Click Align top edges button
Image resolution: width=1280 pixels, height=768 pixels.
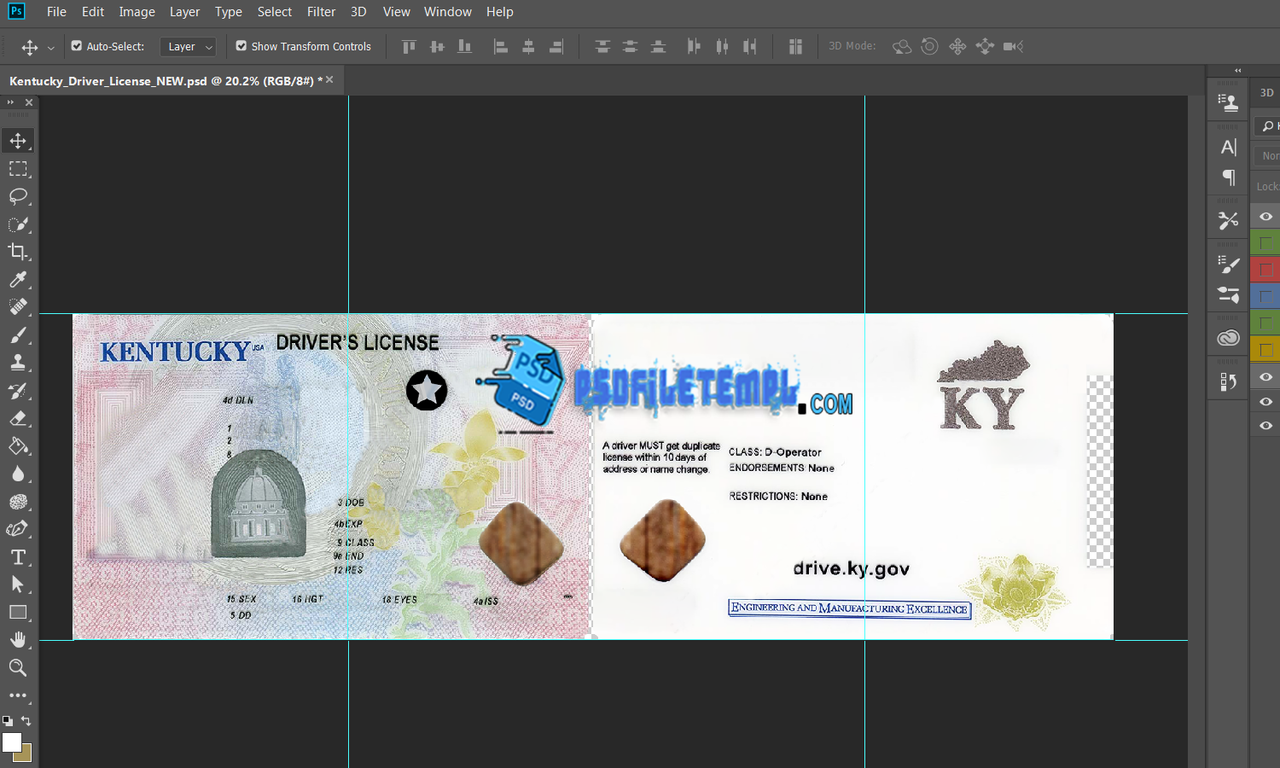[408, 46]
